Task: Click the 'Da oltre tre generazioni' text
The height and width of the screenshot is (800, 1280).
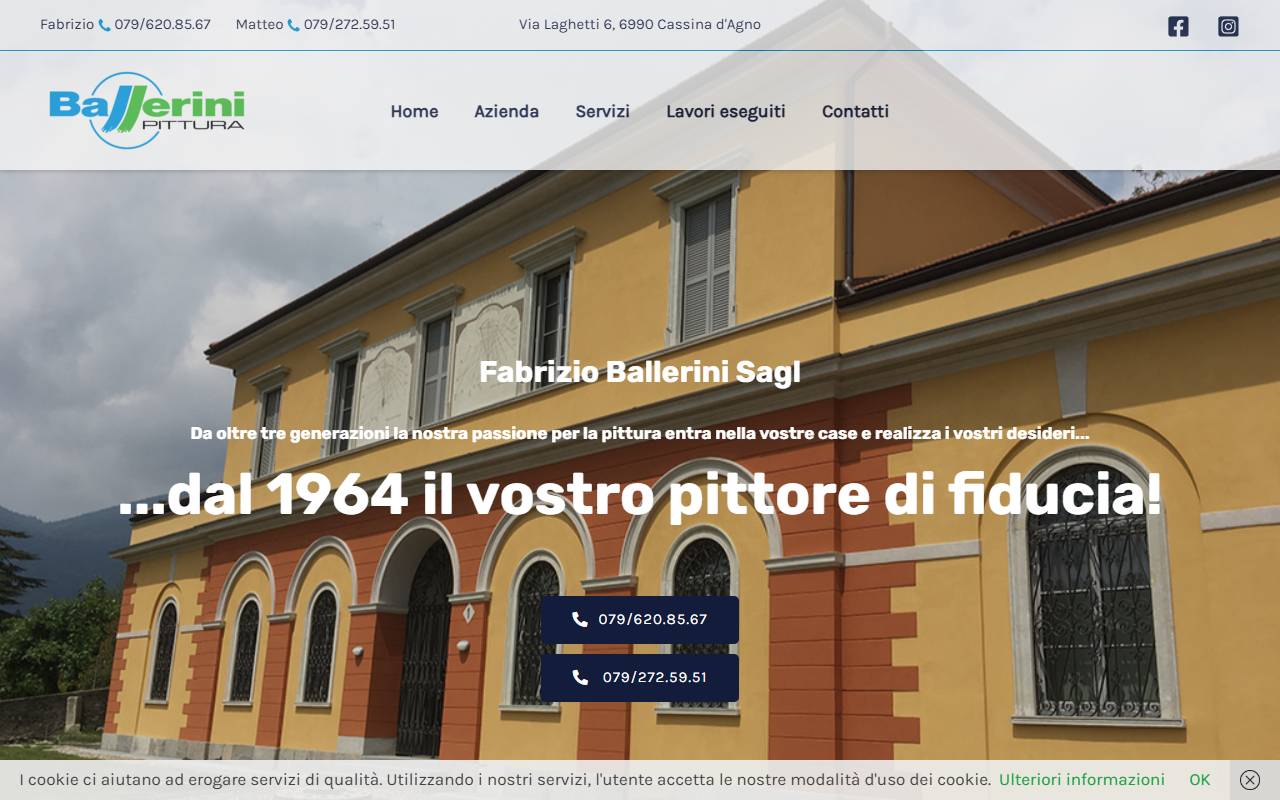Action: pos(640,433)
